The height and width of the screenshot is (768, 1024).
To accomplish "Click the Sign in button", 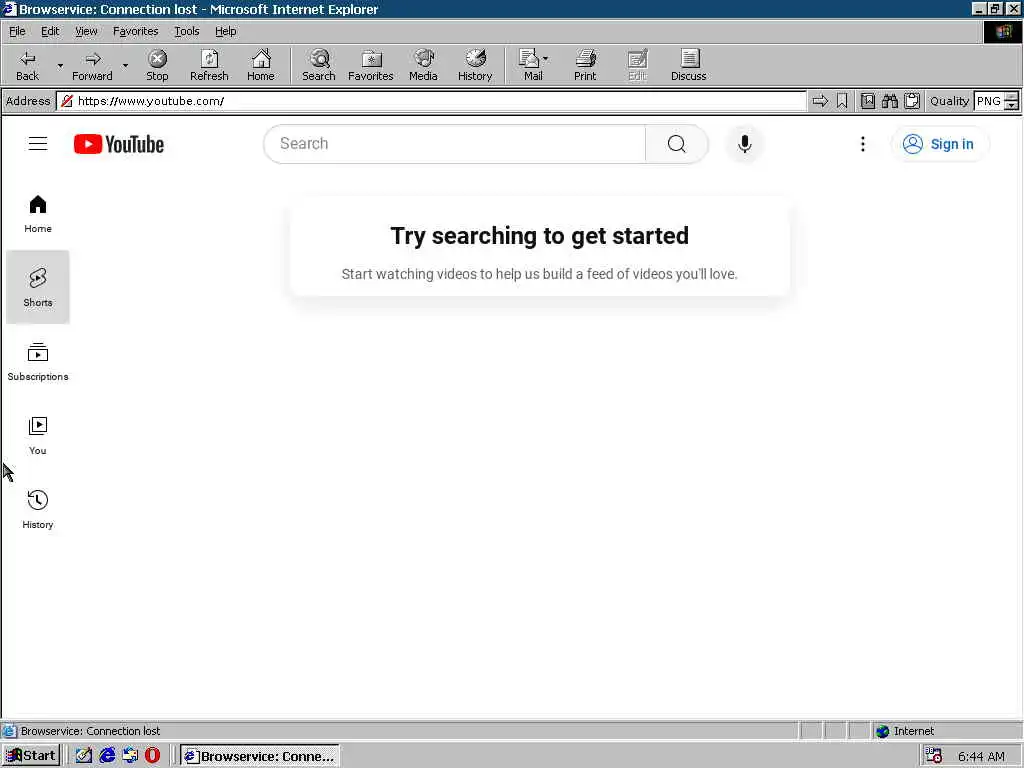I will pos(939,144).
